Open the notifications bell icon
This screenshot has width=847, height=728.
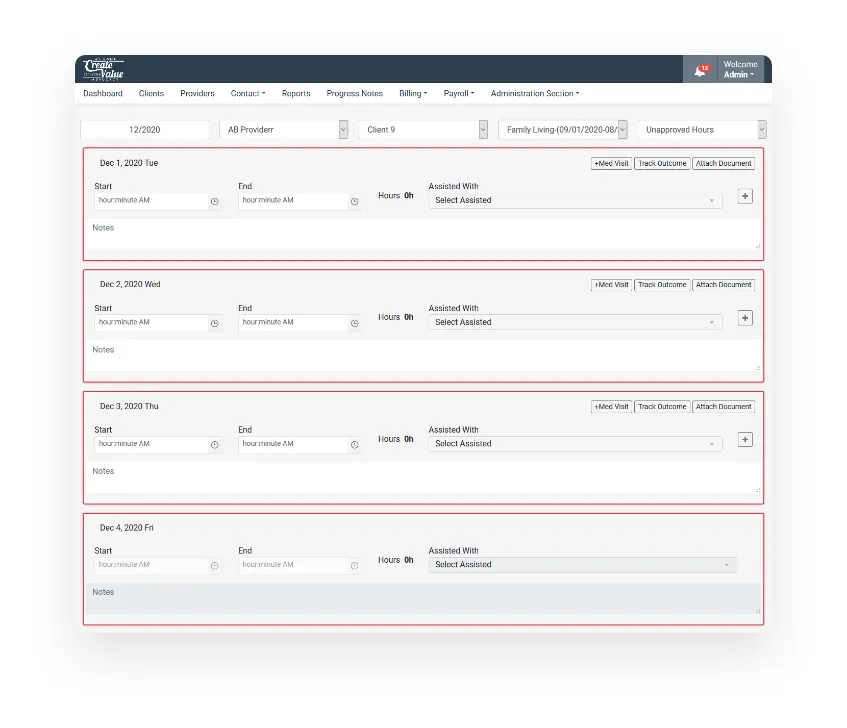point(700,70)
